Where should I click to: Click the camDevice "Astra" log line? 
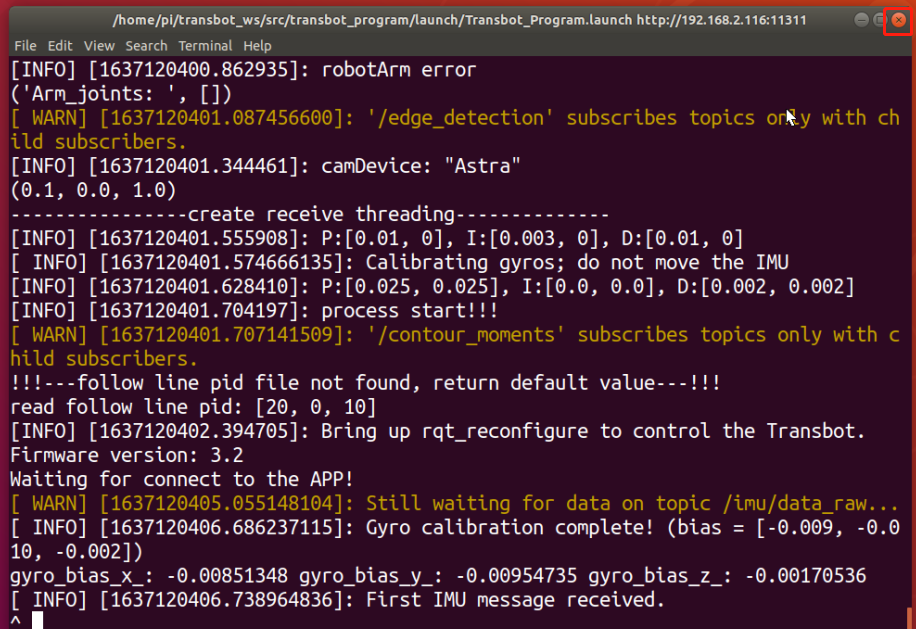coord(265,166)
